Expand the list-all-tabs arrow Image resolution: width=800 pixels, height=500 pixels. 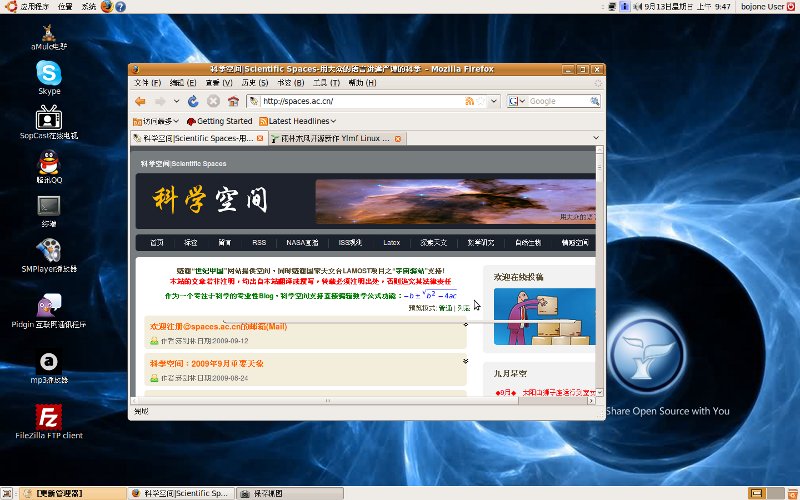point(598,138)
